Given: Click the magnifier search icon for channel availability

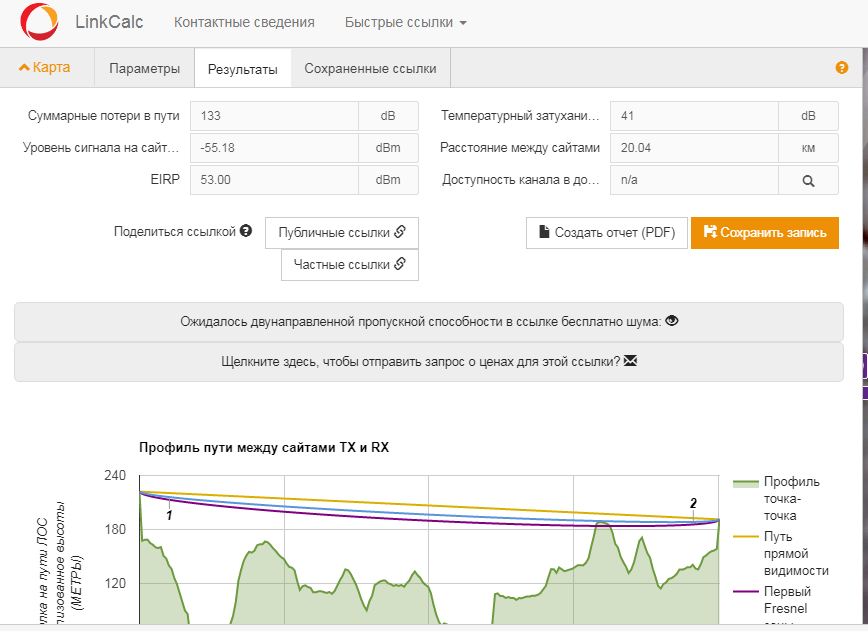Looking at the screenshot, I should pos(808,181).
